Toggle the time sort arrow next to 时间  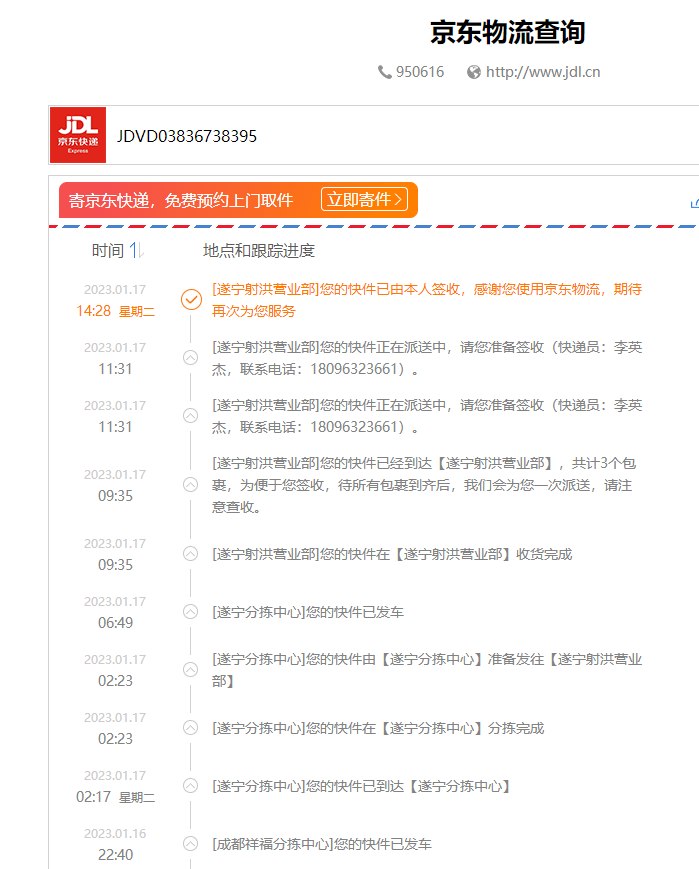click(136, 251)
